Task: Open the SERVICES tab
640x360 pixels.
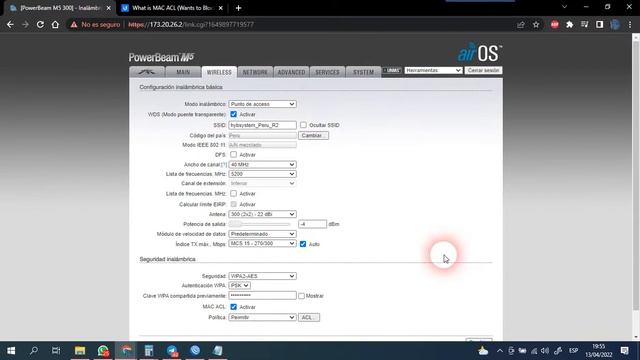Action: point(327,72)
